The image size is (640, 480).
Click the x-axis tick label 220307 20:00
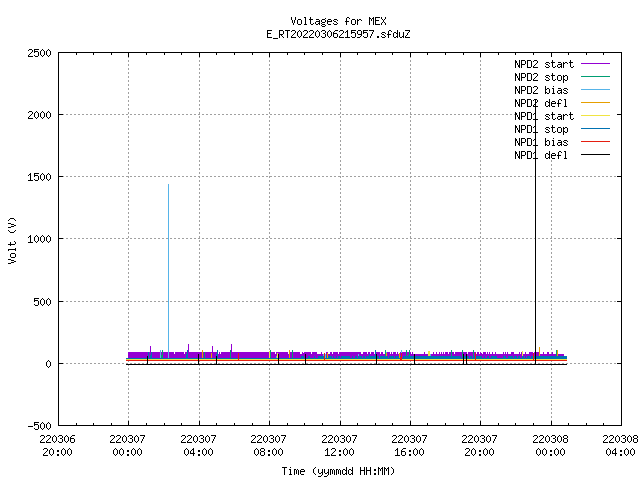479,446
